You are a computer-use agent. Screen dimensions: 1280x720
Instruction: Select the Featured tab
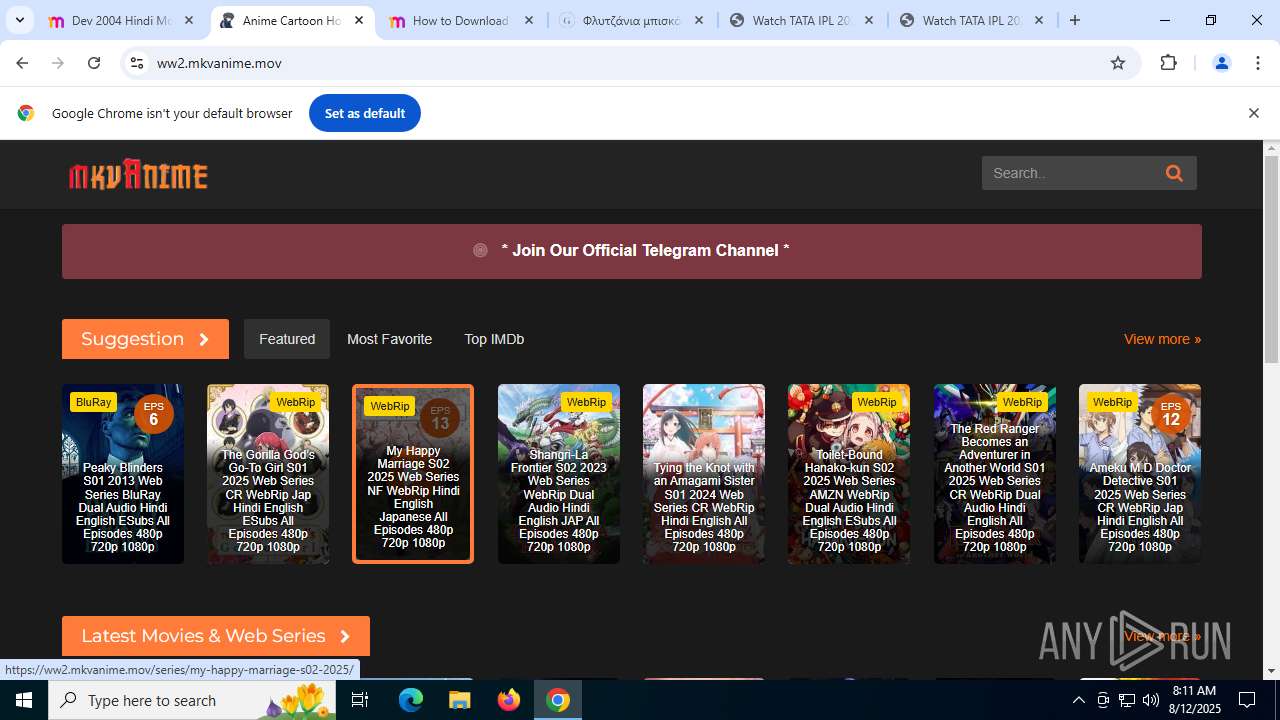click(x=287, y=339)
